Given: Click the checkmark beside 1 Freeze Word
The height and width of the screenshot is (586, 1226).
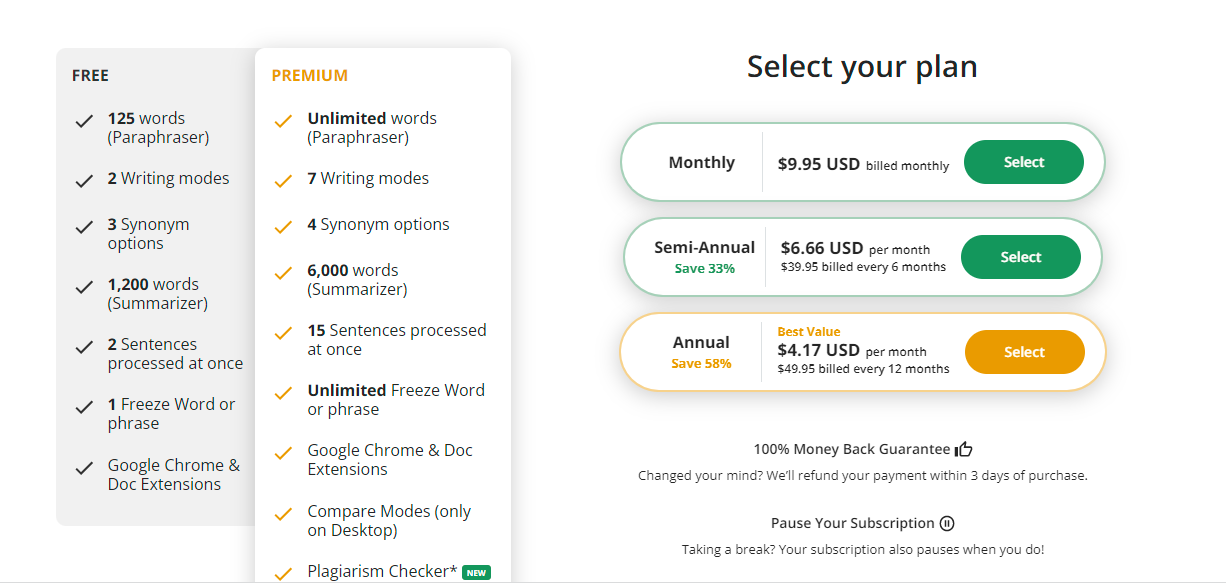Looking at the screenshot, I should (x=84, y=408).
